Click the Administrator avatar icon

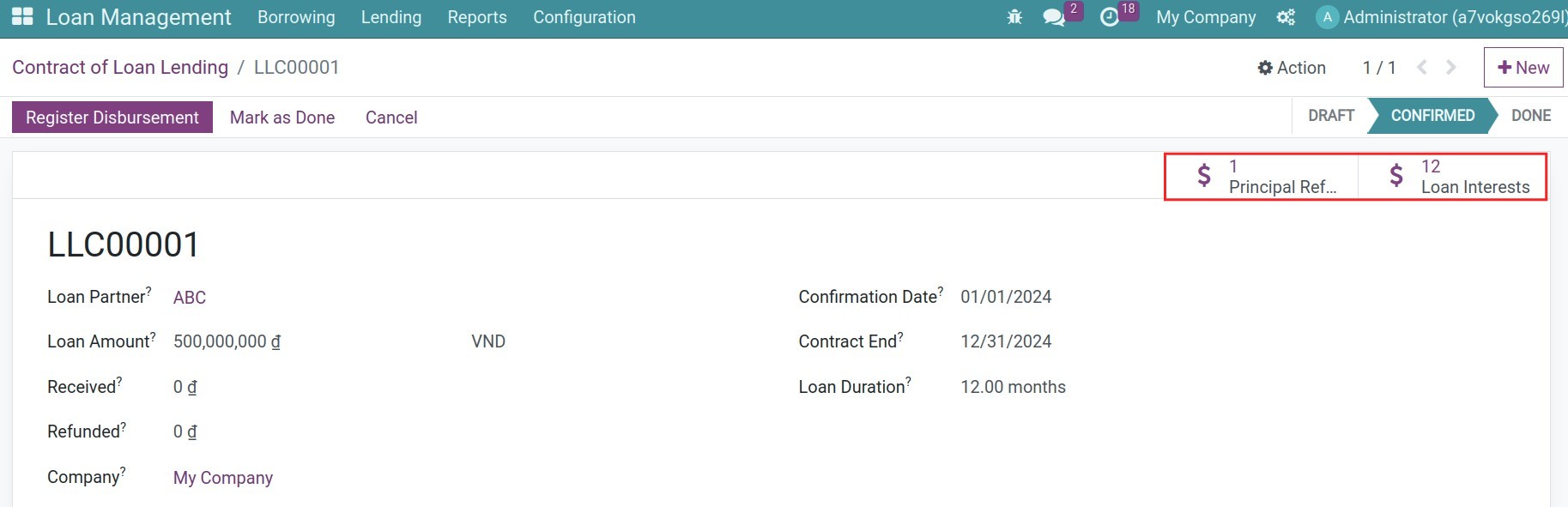(x=1327, y=17)
